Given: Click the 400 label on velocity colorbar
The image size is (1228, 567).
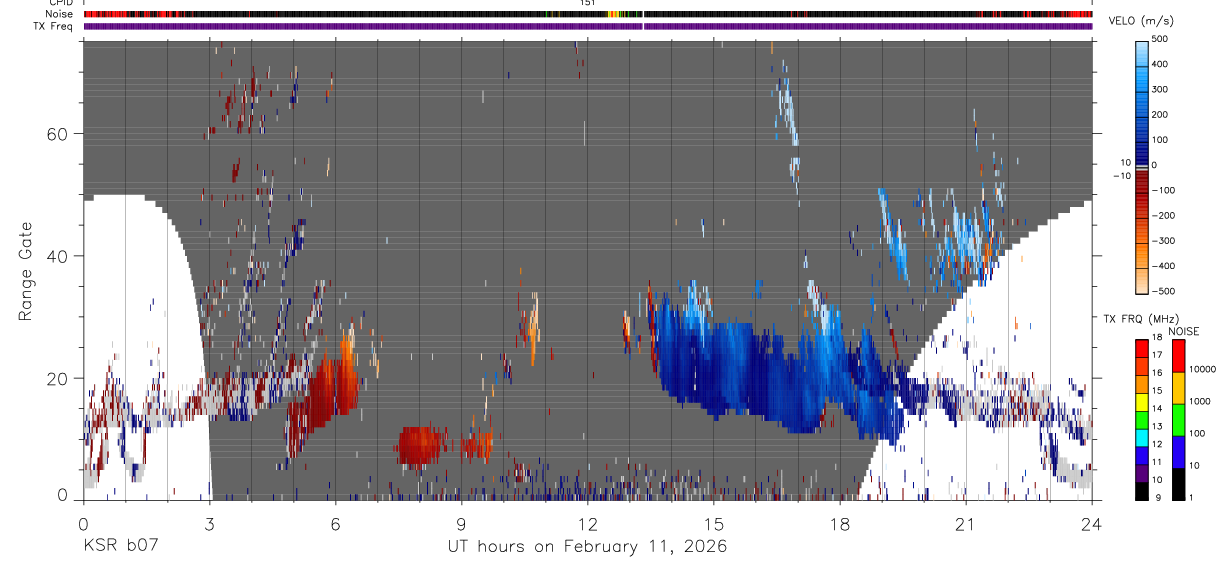Looking at the screenshot, I should [x=1160, y=64].
